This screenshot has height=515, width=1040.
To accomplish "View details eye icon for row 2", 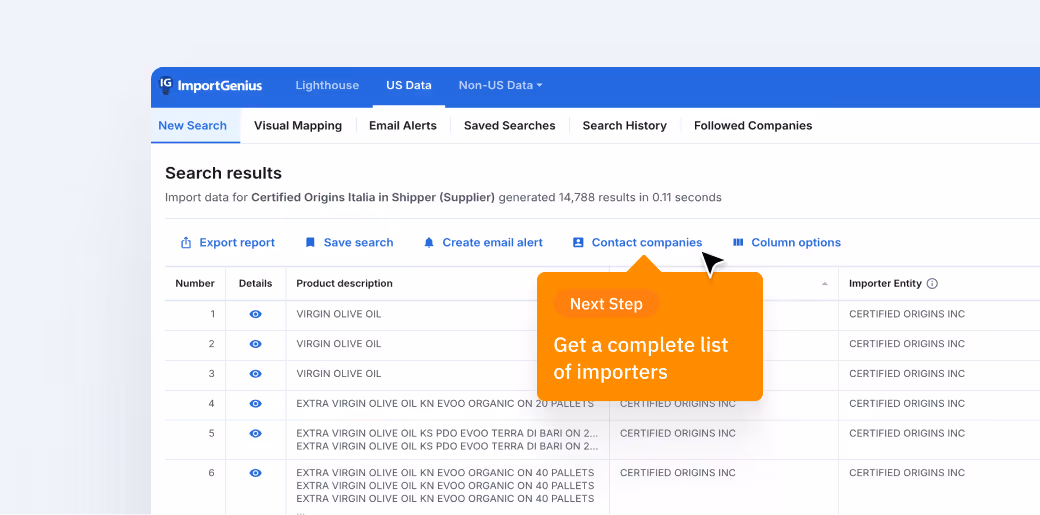I will click(255, 344).
